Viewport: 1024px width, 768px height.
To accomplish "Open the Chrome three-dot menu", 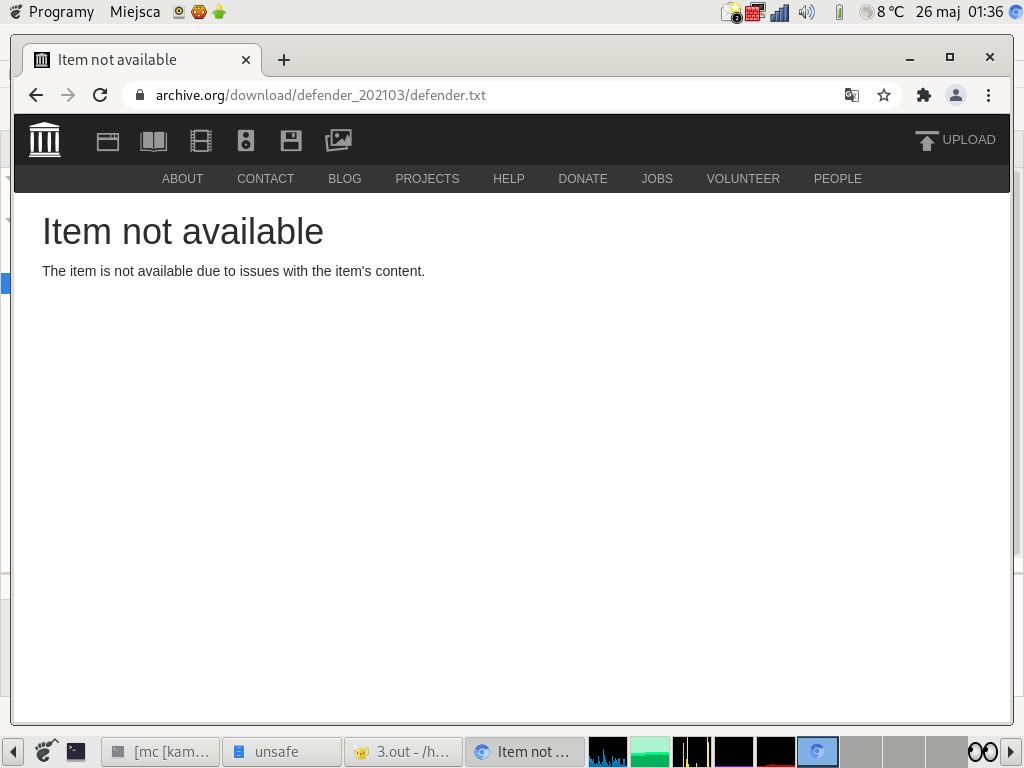I will coord(988,94).
